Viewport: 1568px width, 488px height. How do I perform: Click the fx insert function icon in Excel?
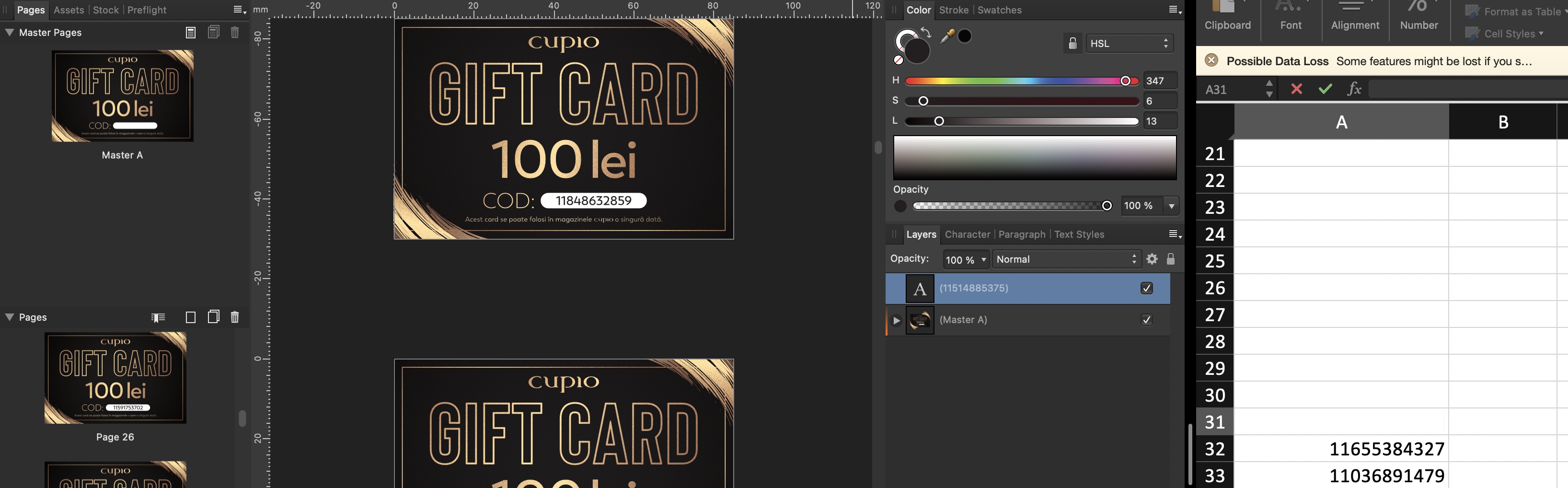point(1354,89)
